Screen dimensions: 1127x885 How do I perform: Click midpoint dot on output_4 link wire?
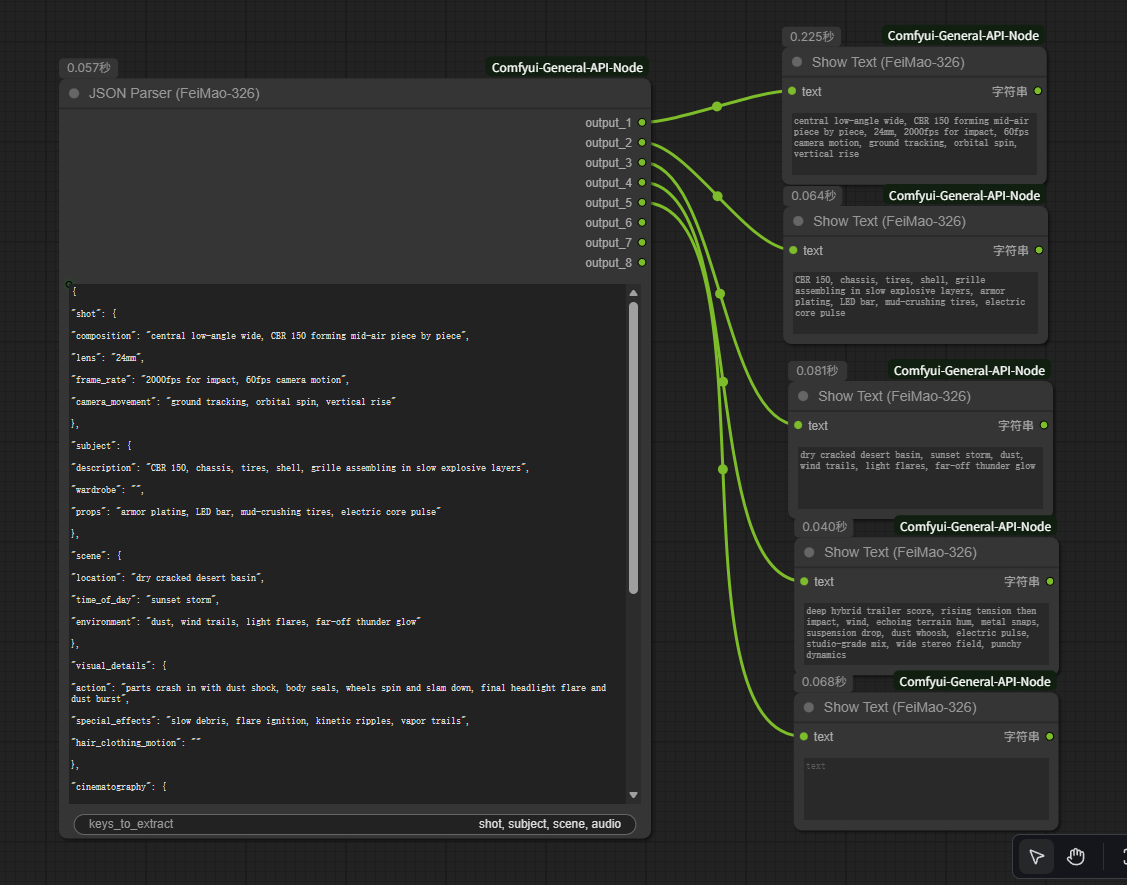point(723,382)
